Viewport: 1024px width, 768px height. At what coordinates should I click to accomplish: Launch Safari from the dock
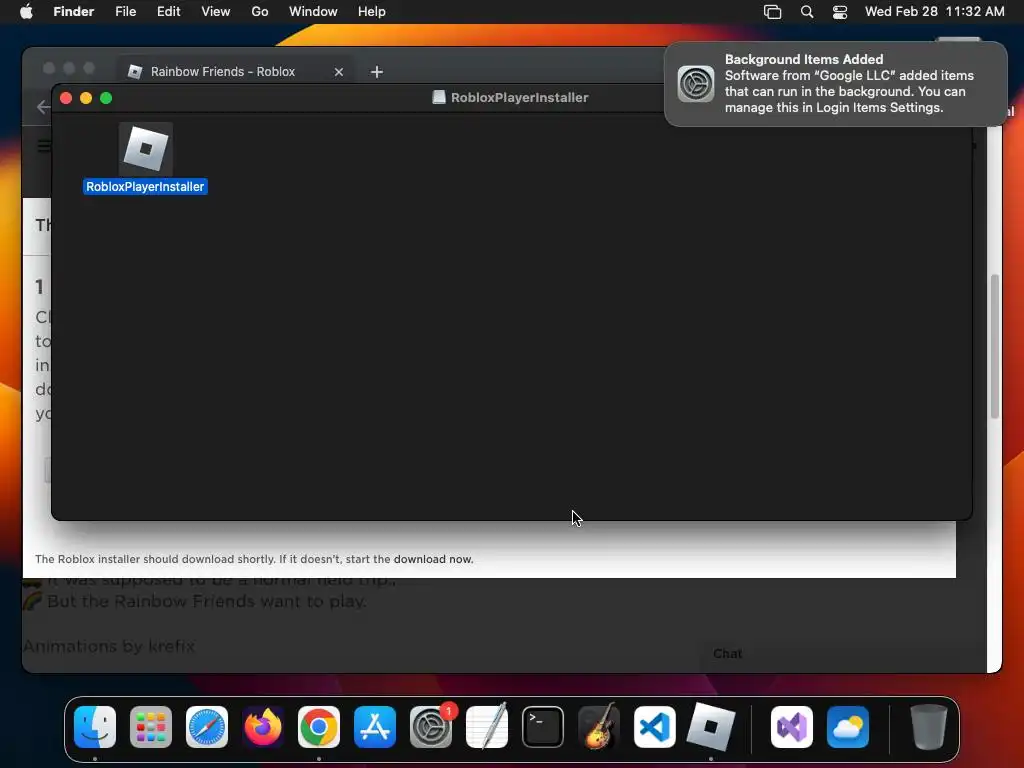click(207, 726)
